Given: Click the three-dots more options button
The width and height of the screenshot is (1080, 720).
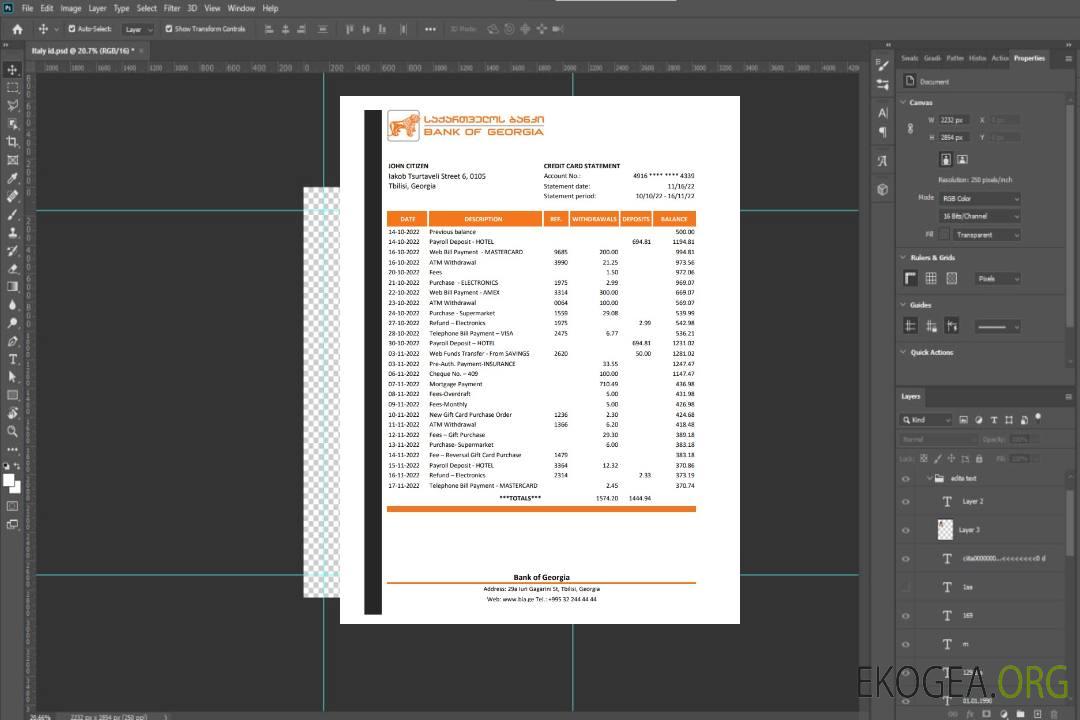Looking at the screenshot, I should point(430,29).
